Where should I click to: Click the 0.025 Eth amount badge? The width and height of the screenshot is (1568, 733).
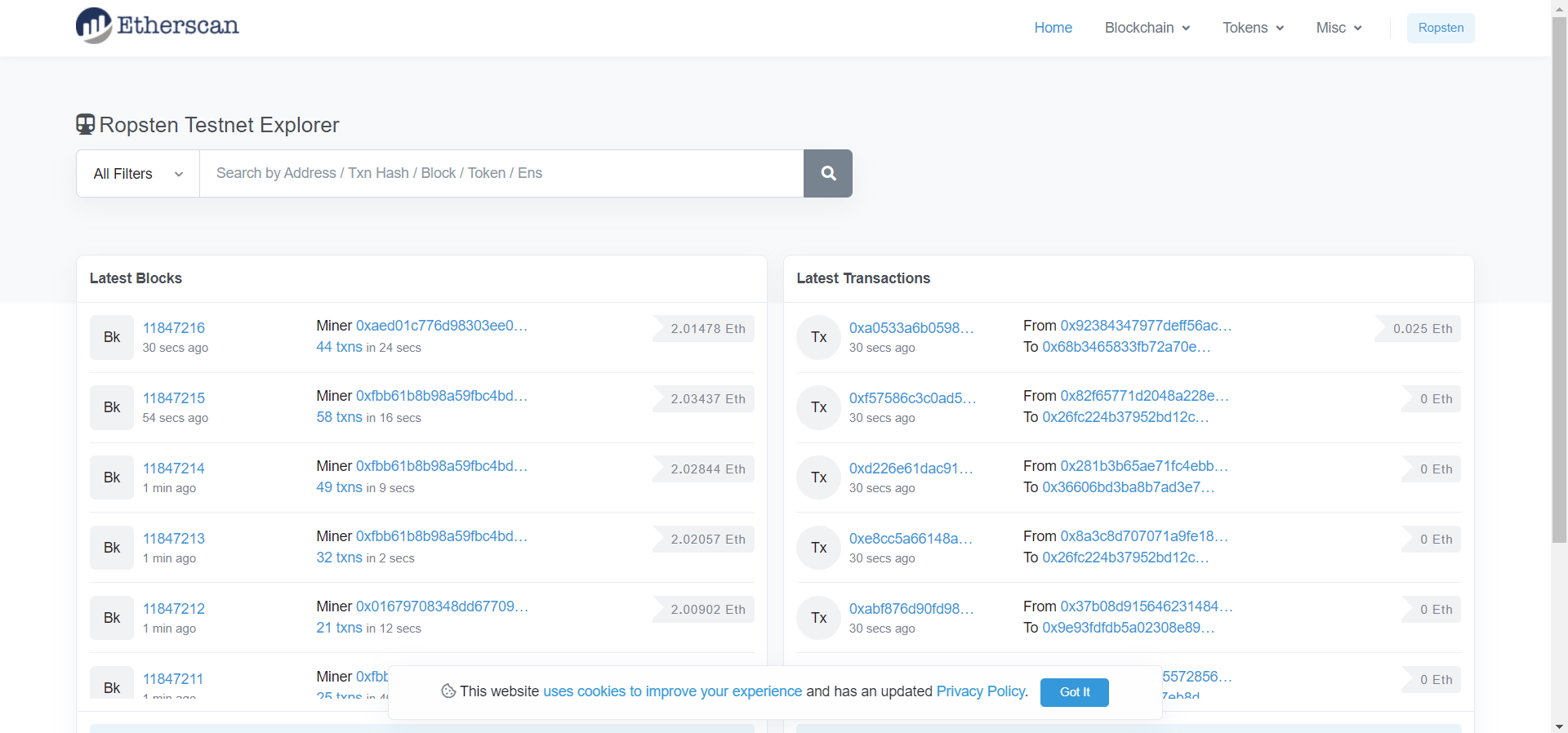pyautogui.click(x=1418, y=328)
